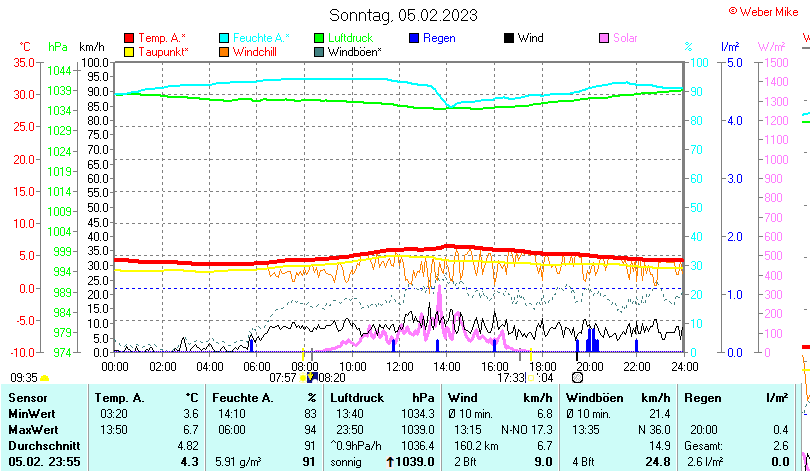Image resolution: width=810 pixels, height=471 pixels.
Task: Click the Sonntag, 05.02.2023 chart title
Action: (403, 15)
